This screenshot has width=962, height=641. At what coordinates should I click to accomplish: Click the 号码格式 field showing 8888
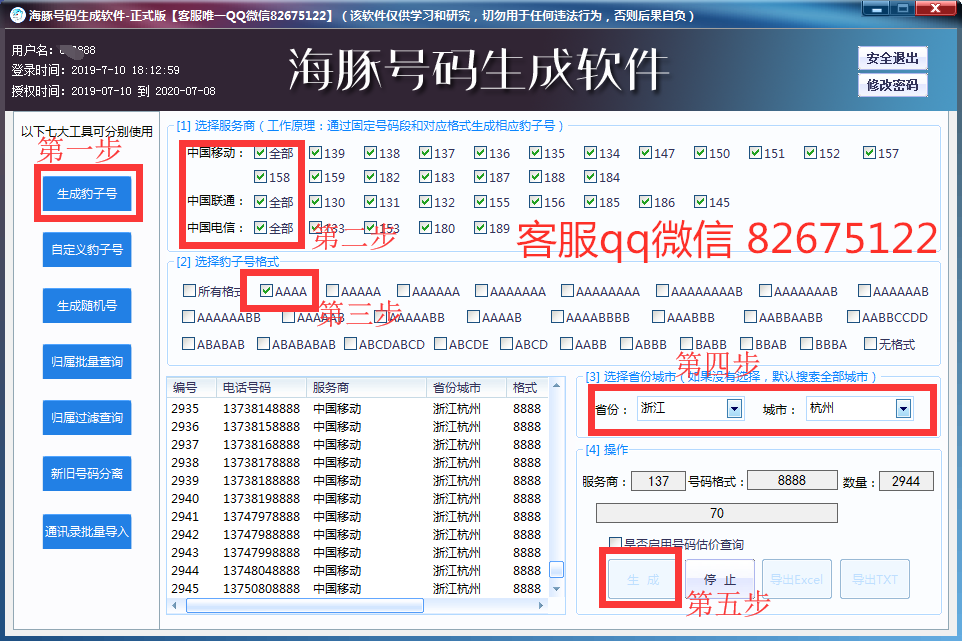click(x=792, y=480)
